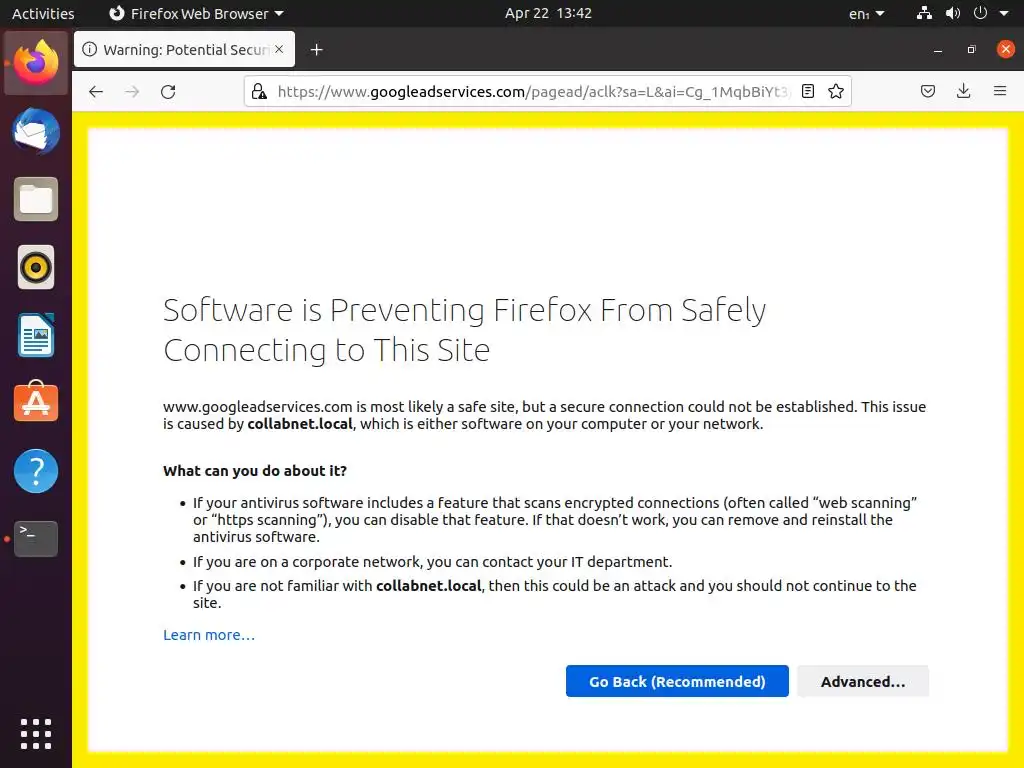This screenshot has height=768, width=1024.
Task: Open the Activities overview
Action: [43, 14]
